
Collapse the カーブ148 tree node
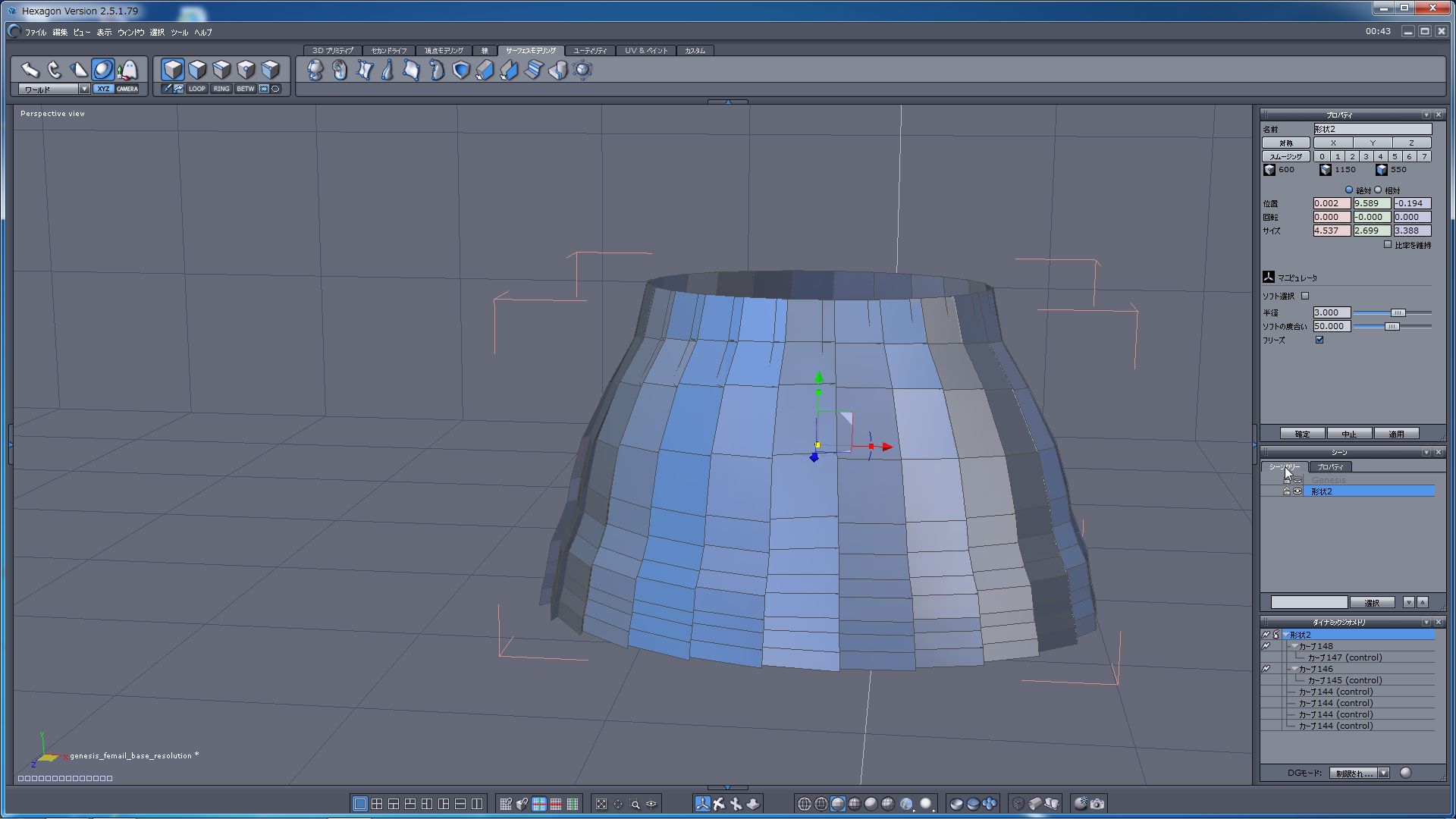pyautogui.click(x=1294, y=646)
